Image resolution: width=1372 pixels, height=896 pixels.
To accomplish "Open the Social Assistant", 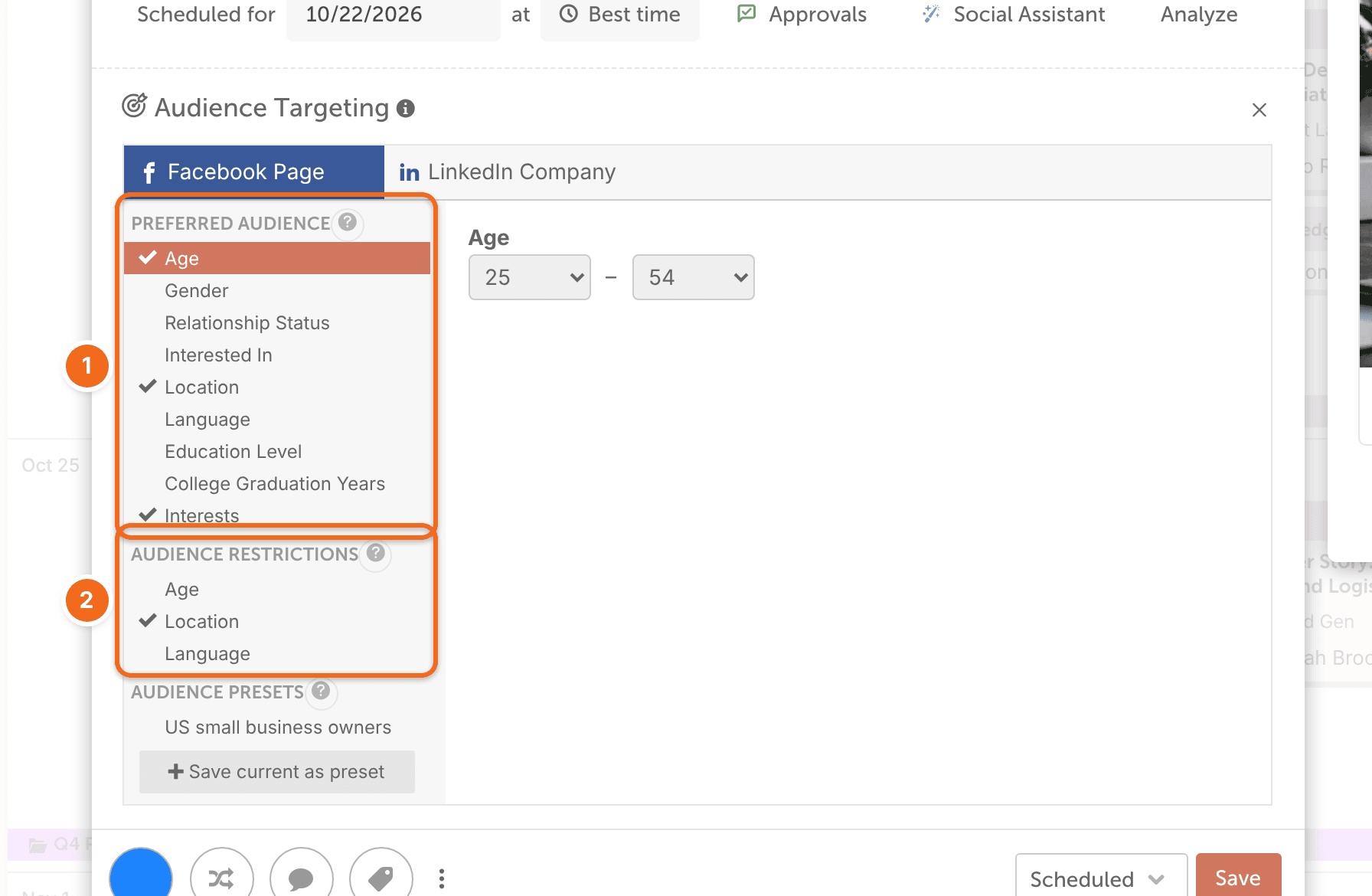I will tap(1014, 15).
